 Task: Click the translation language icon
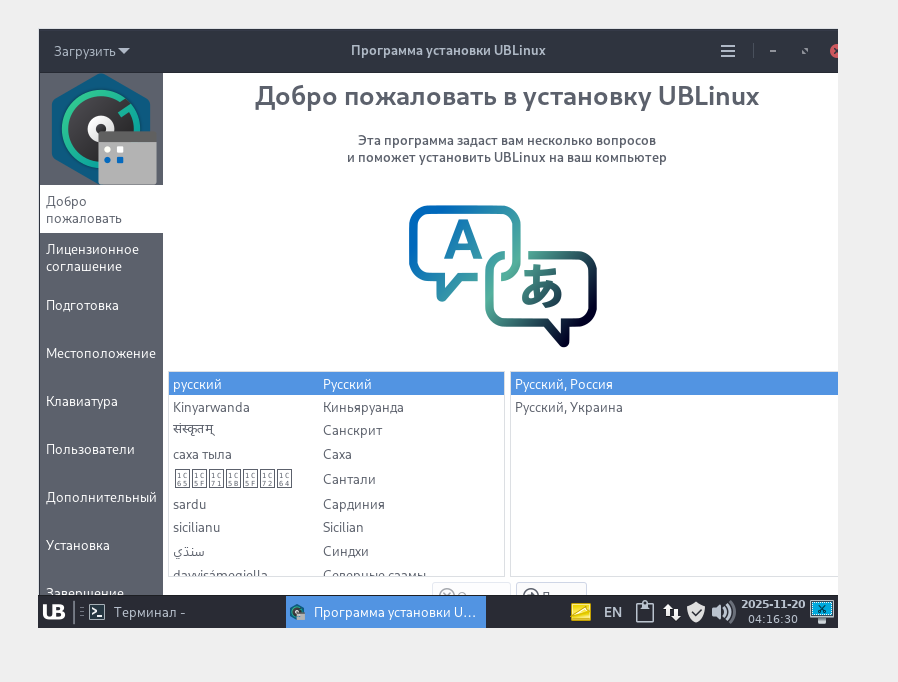click(x=503, y=275)
